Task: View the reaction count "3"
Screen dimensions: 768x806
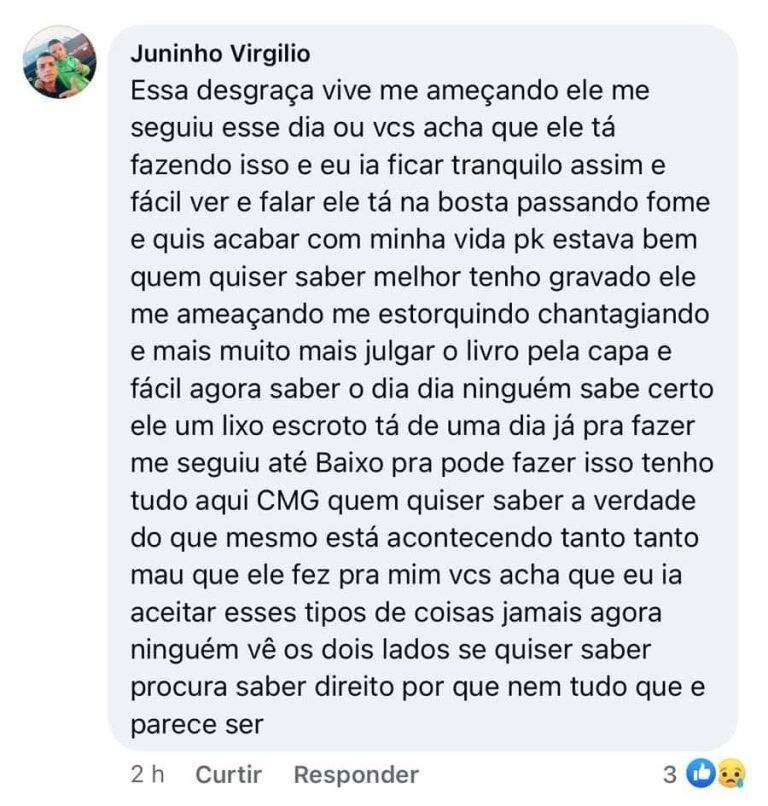Action: click(x=671, y=773)
